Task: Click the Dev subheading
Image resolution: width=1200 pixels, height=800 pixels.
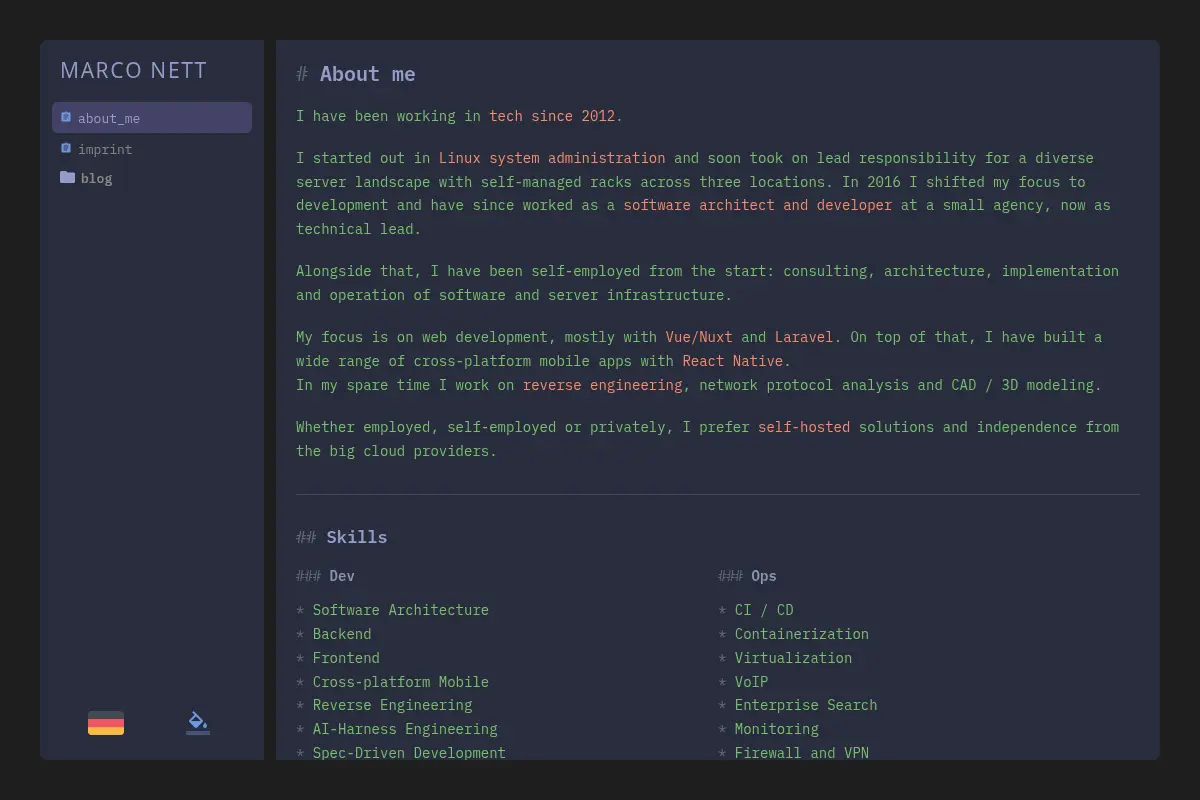Action: [342, 576]
